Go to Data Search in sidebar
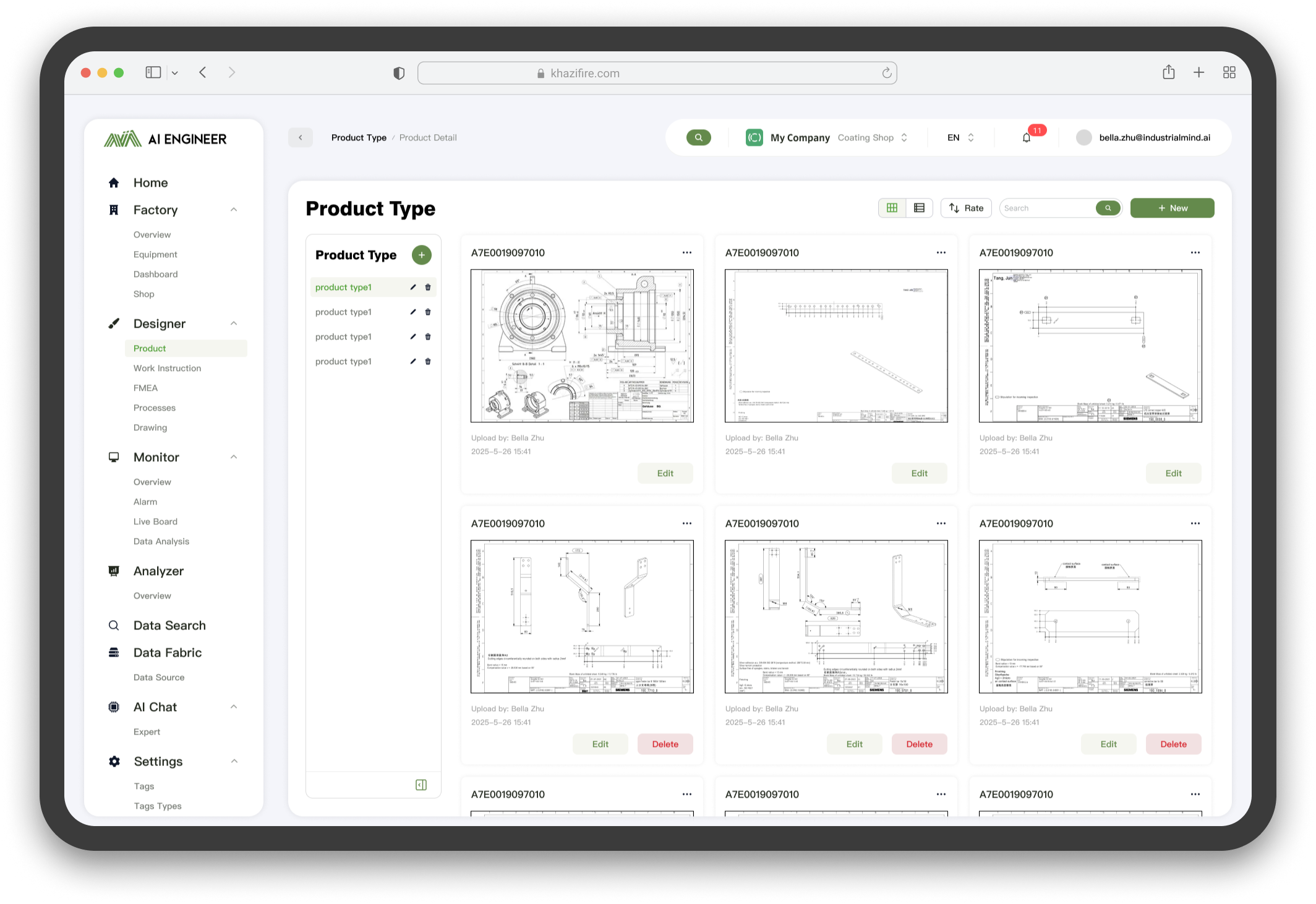Viewport: 1316px width, 904px height. click(169, 625)
